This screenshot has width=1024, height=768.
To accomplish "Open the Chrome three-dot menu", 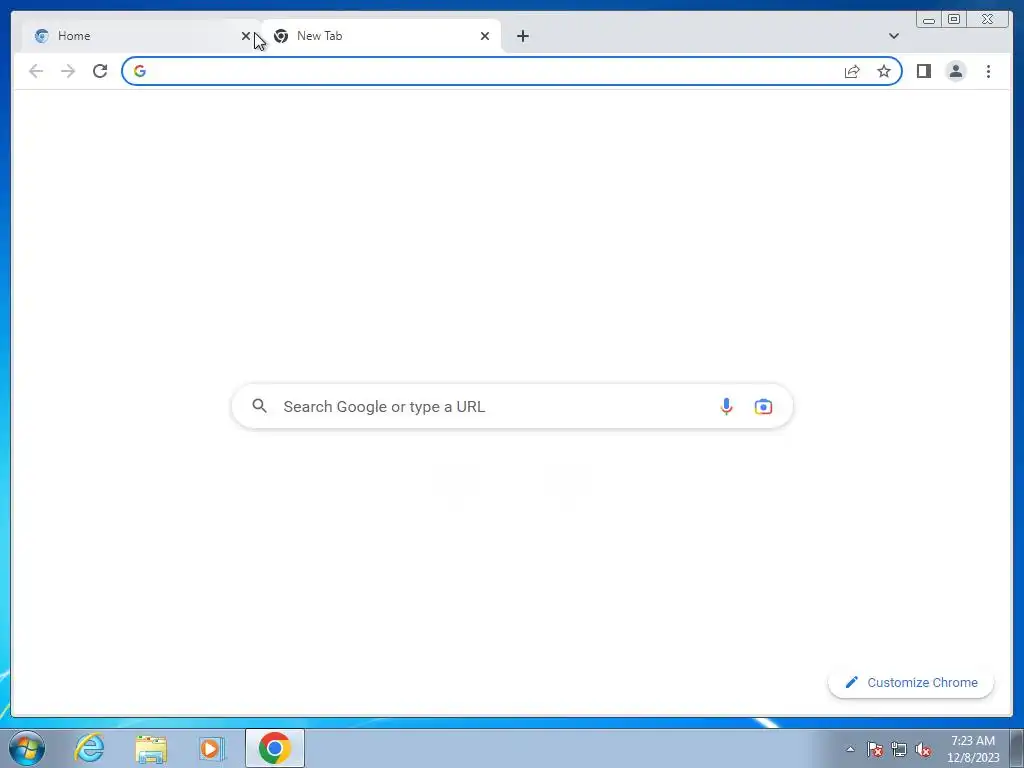I will click(988, 71).
